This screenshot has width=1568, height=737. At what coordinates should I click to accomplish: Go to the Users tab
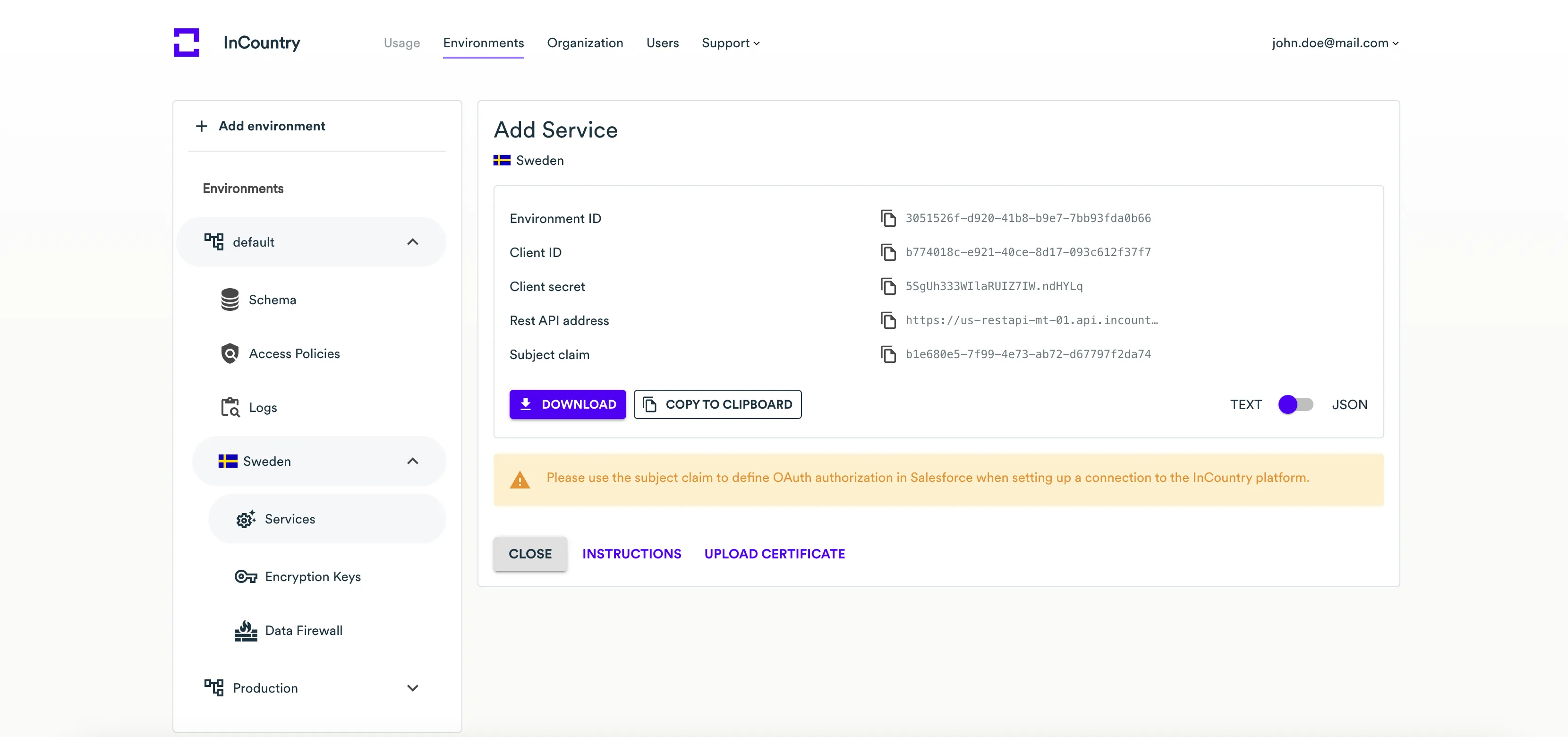coord(662,43)
